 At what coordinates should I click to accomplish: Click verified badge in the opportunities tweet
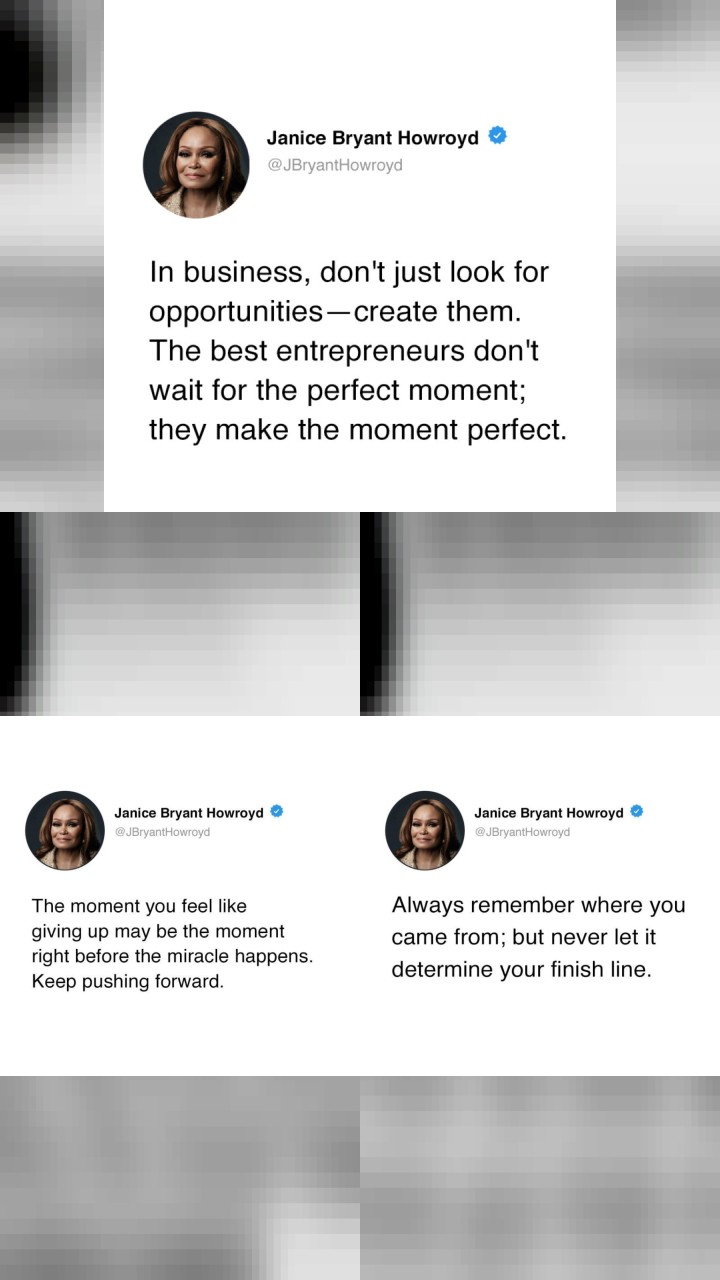(x=497, y=136)
